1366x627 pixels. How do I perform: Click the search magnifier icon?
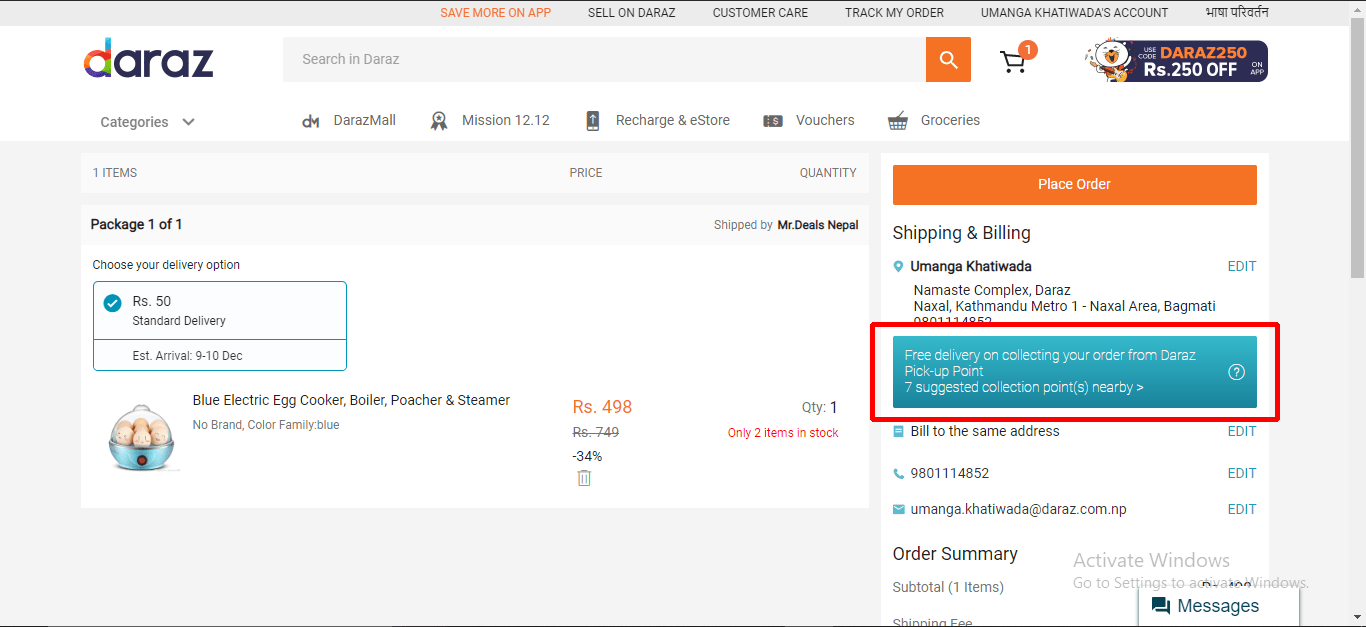click(x=947, y=59)
